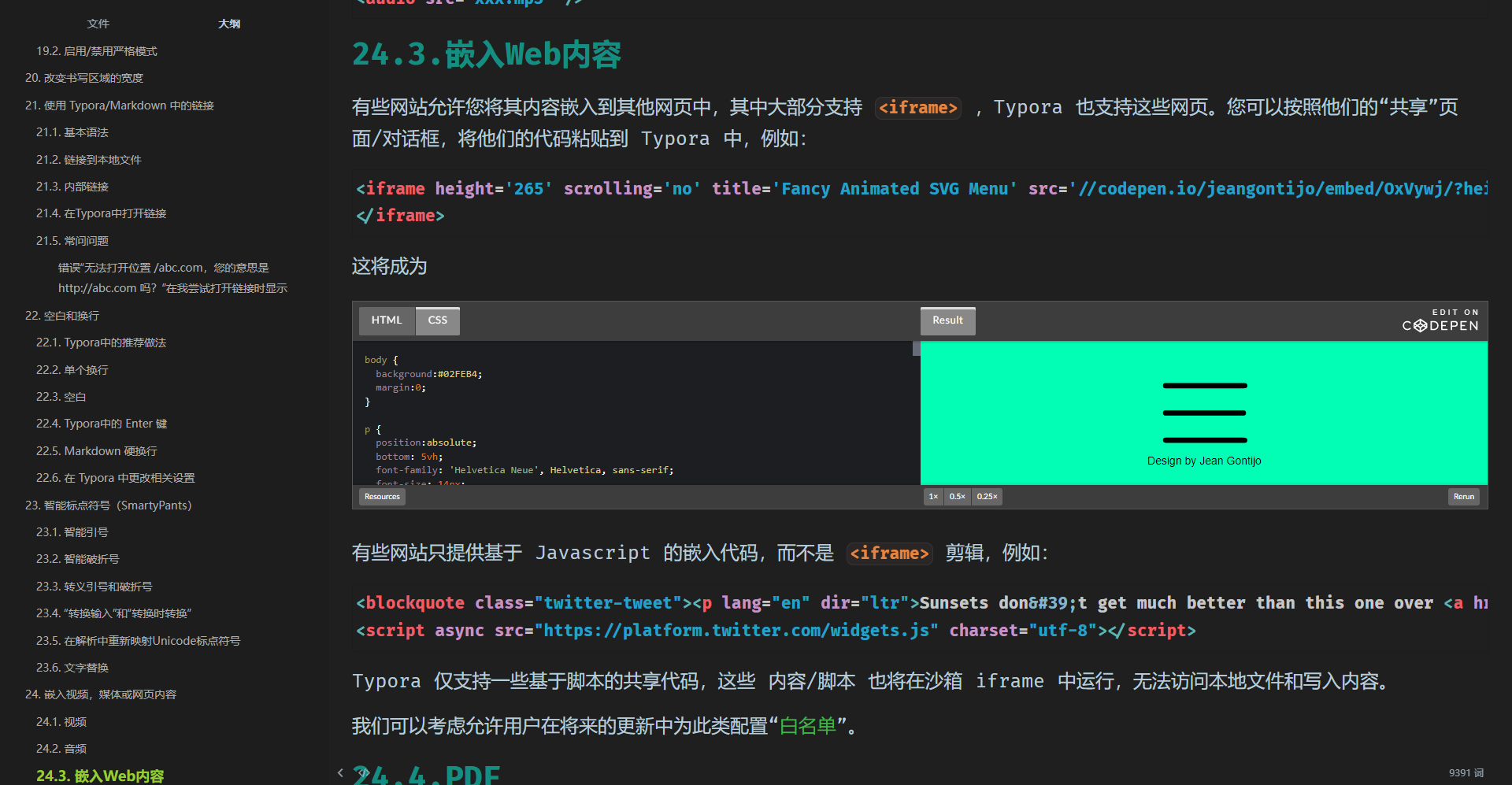Image resolution: width=1512 pixels, height=785 pixels.
Task: Select the HTML tab in CodePen embed
Action: click(387, 320)
